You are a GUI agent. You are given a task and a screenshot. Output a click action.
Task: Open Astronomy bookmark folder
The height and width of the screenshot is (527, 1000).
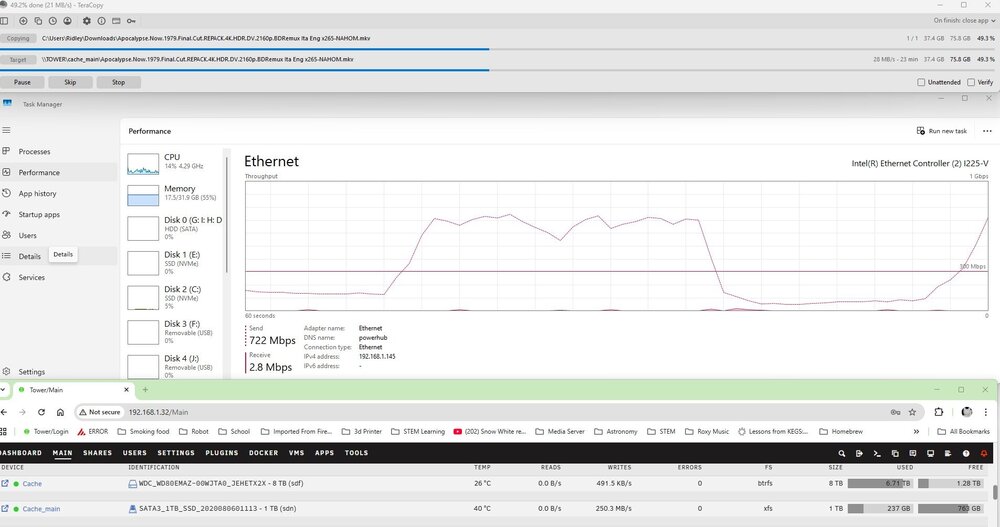(615, 432)
